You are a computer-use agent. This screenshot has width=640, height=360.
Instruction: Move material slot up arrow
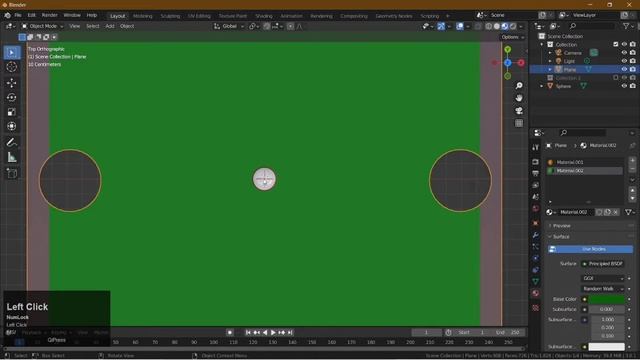[632, 190]
